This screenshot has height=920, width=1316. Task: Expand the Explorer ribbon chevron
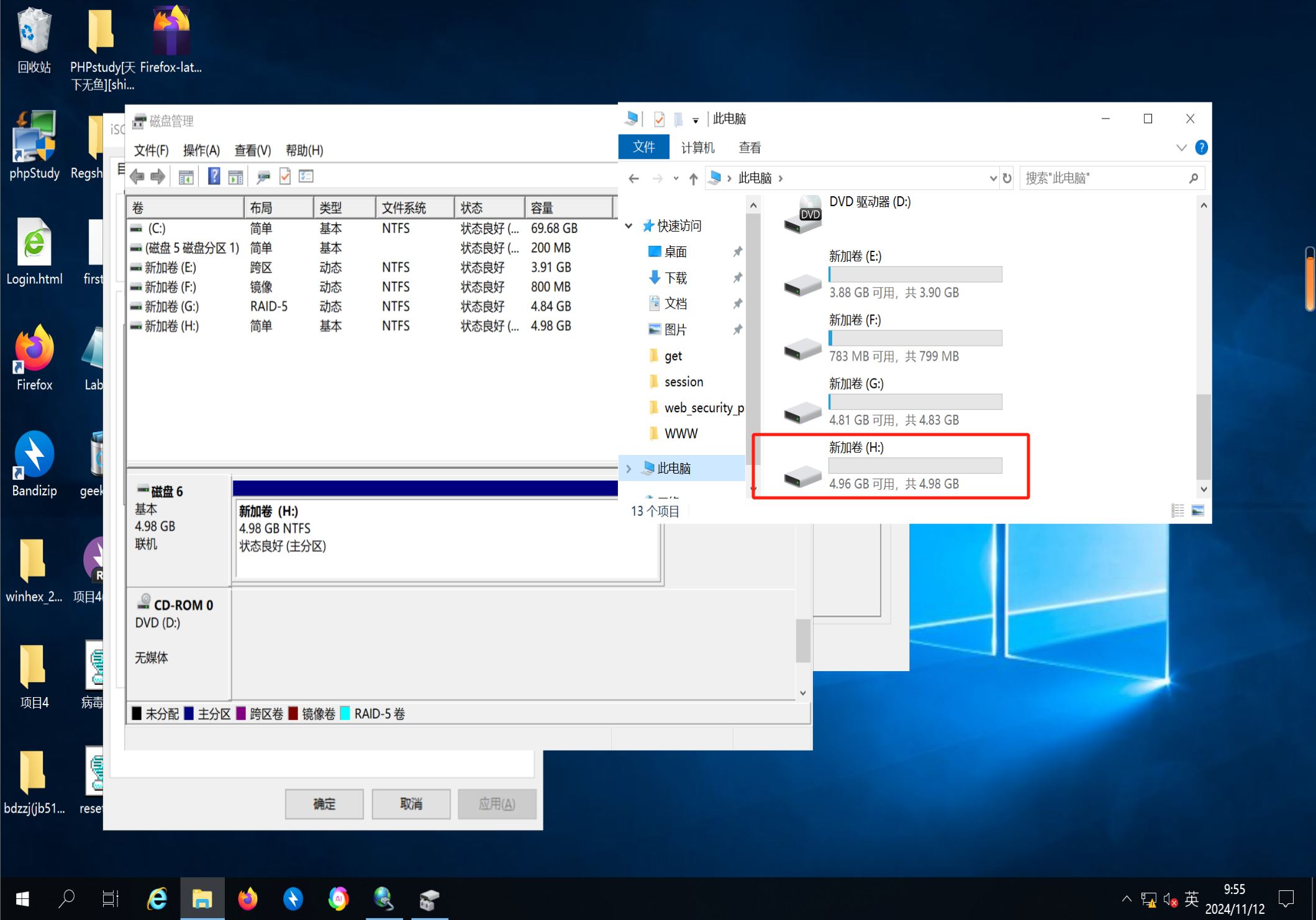[x=1181, y=148]
